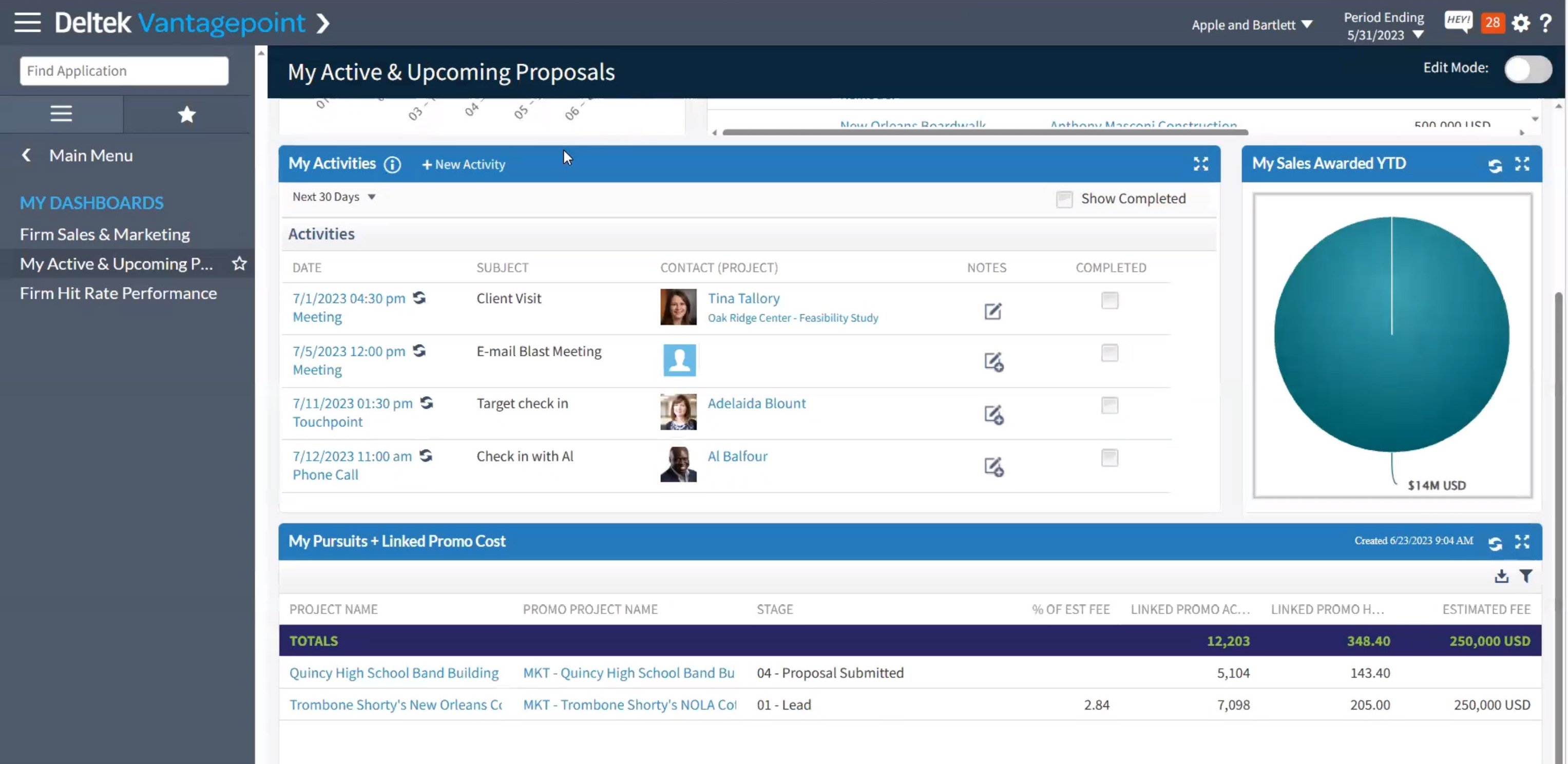Add a note to the Target check in activity
Screen dimensions: 1568x764
(993, 414)
